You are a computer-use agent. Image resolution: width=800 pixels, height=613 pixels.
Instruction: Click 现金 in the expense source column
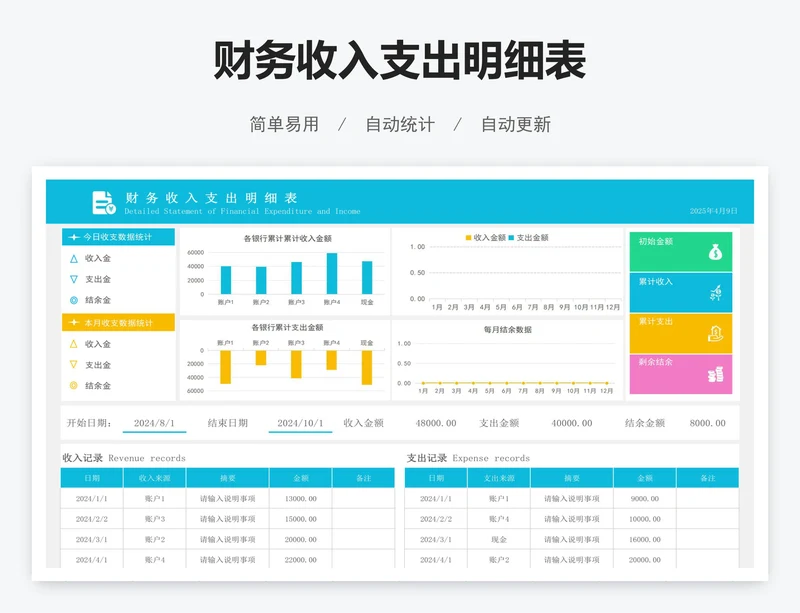499,540
